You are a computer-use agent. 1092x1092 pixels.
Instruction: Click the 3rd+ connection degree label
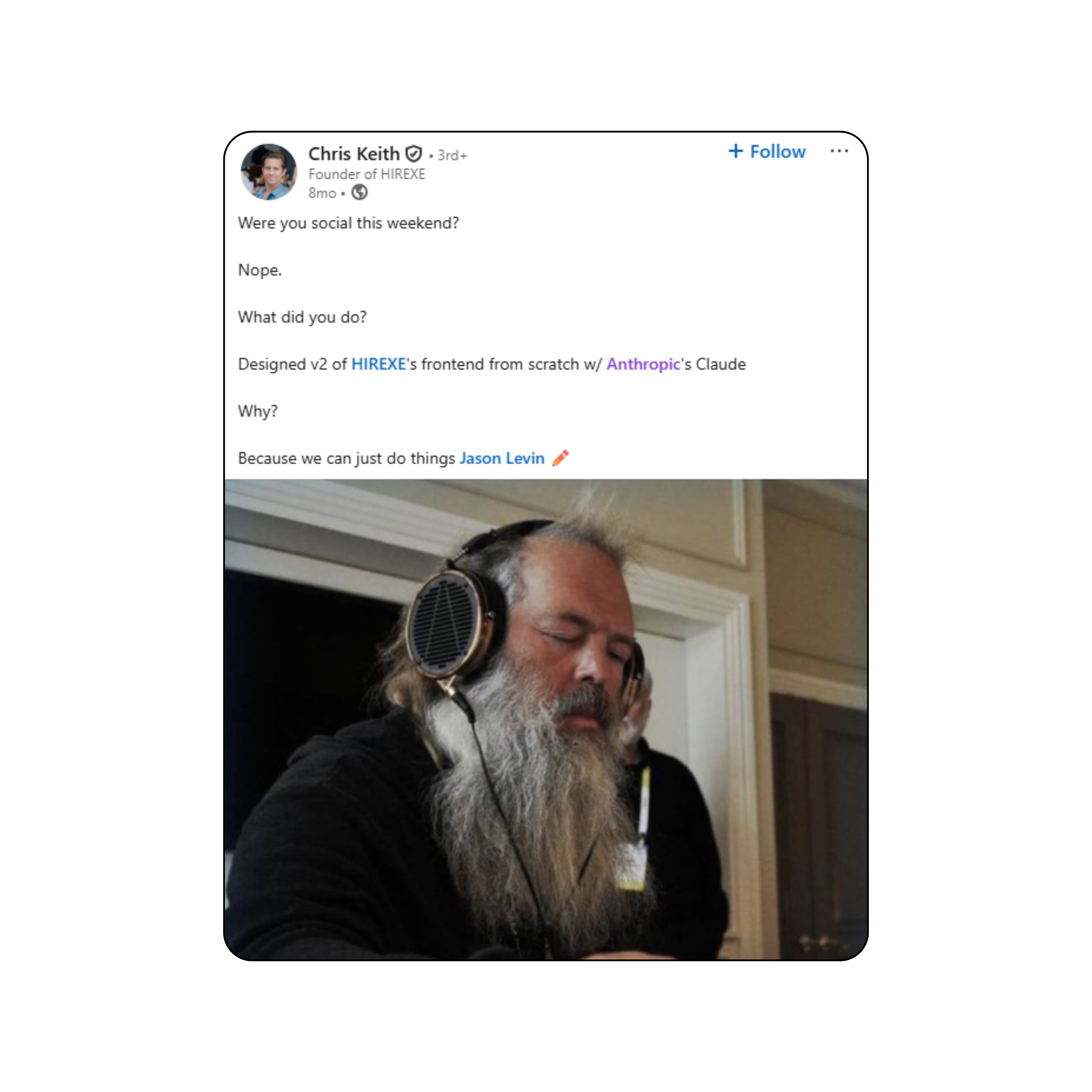[x=452, y=156]
